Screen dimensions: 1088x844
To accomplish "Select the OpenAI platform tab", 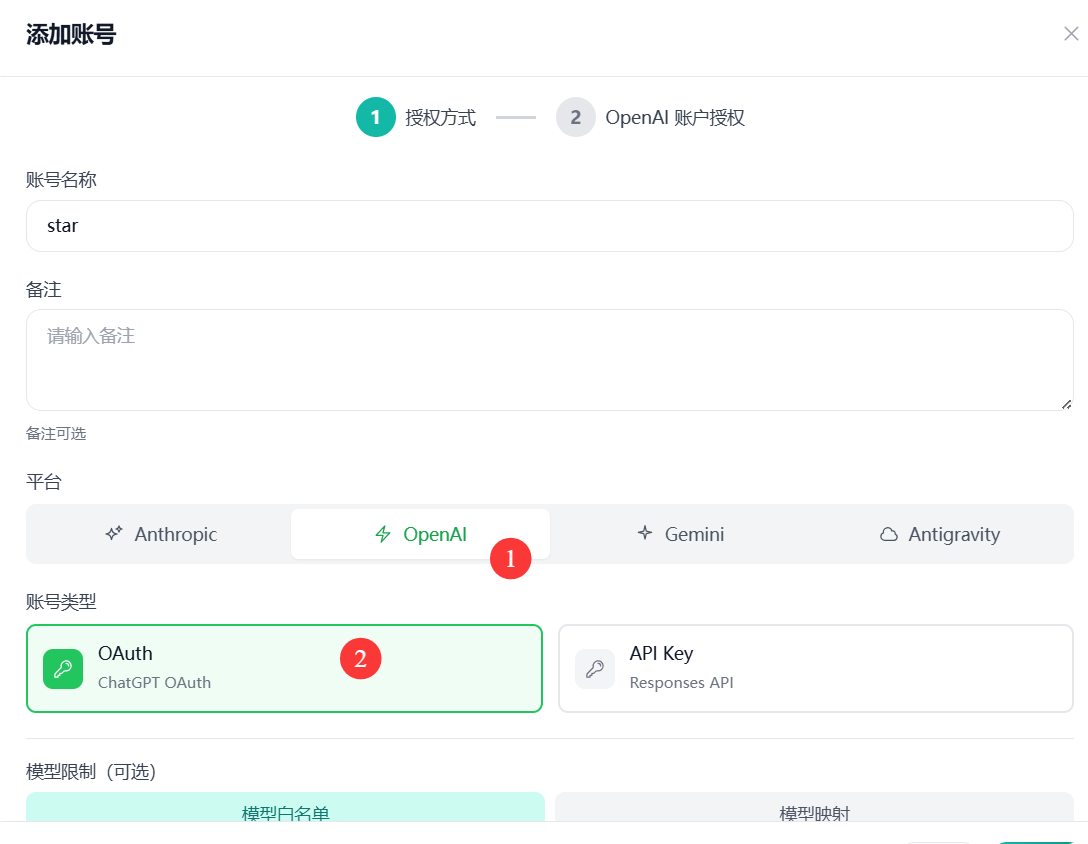I will click(x=420, y=534).
